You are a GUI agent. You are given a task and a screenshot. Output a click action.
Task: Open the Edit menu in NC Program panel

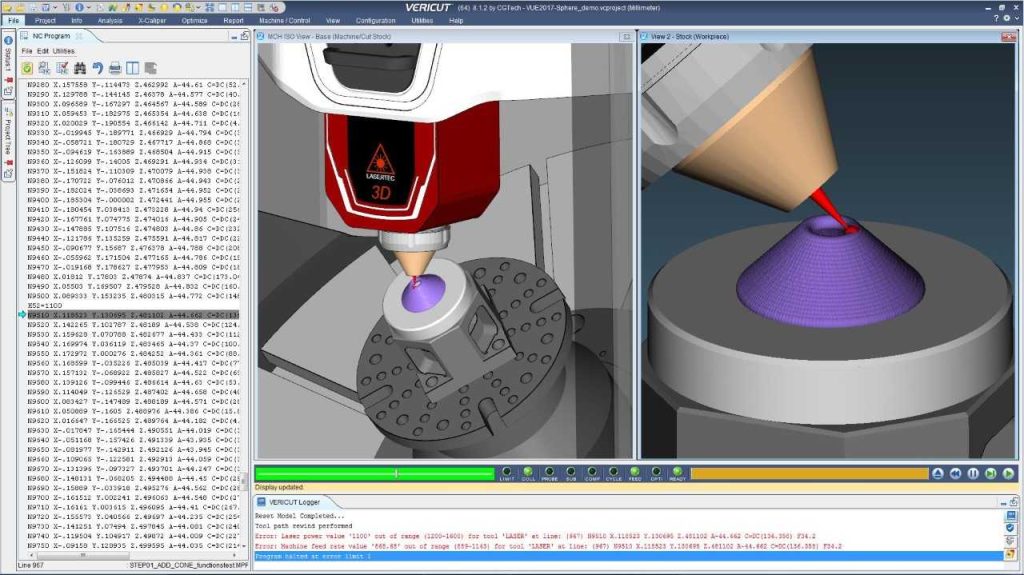(x=43, y=51)
